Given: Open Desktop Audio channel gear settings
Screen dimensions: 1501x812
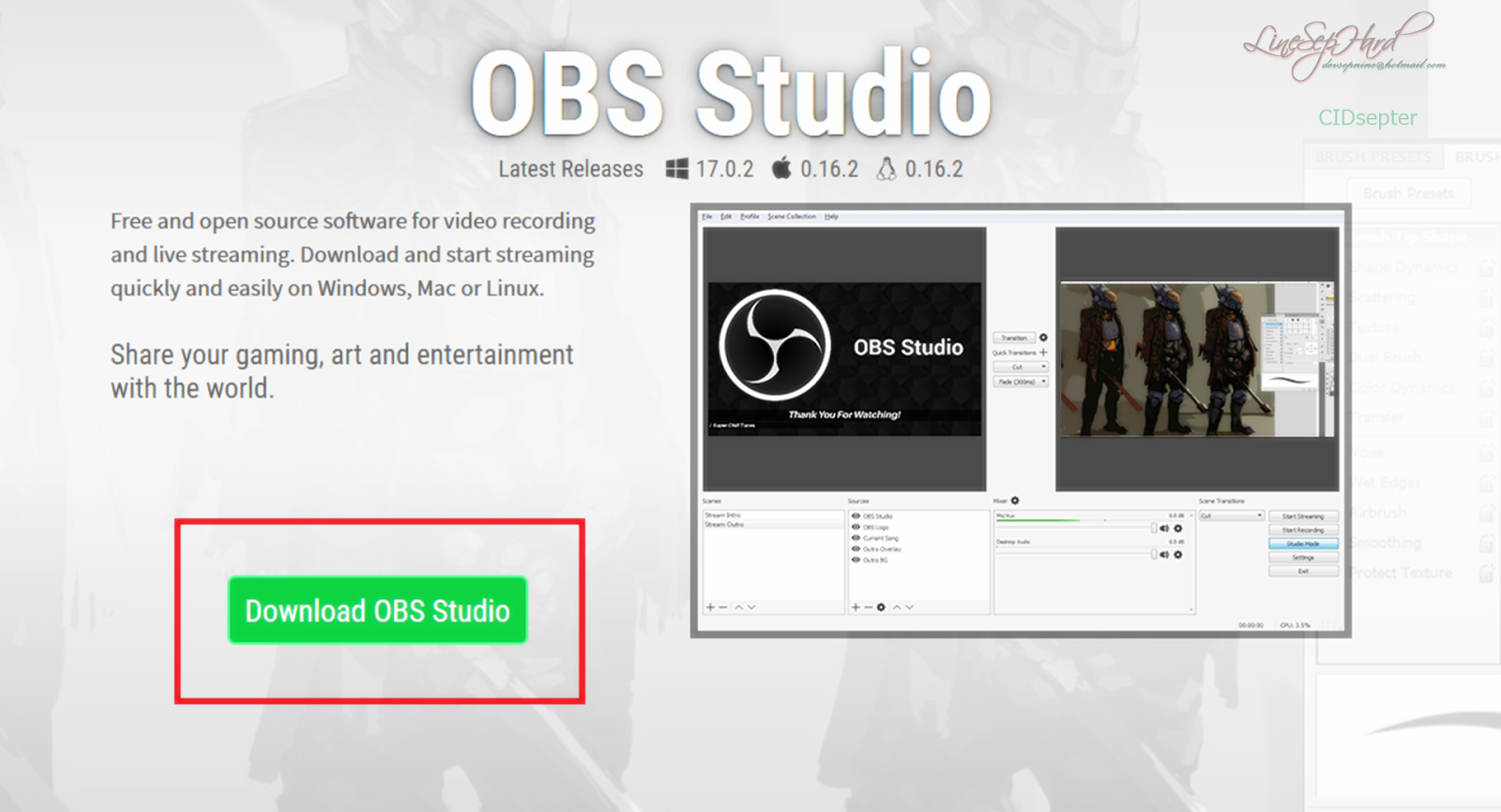Looking at the screenshot, I should pos(1178,555).
